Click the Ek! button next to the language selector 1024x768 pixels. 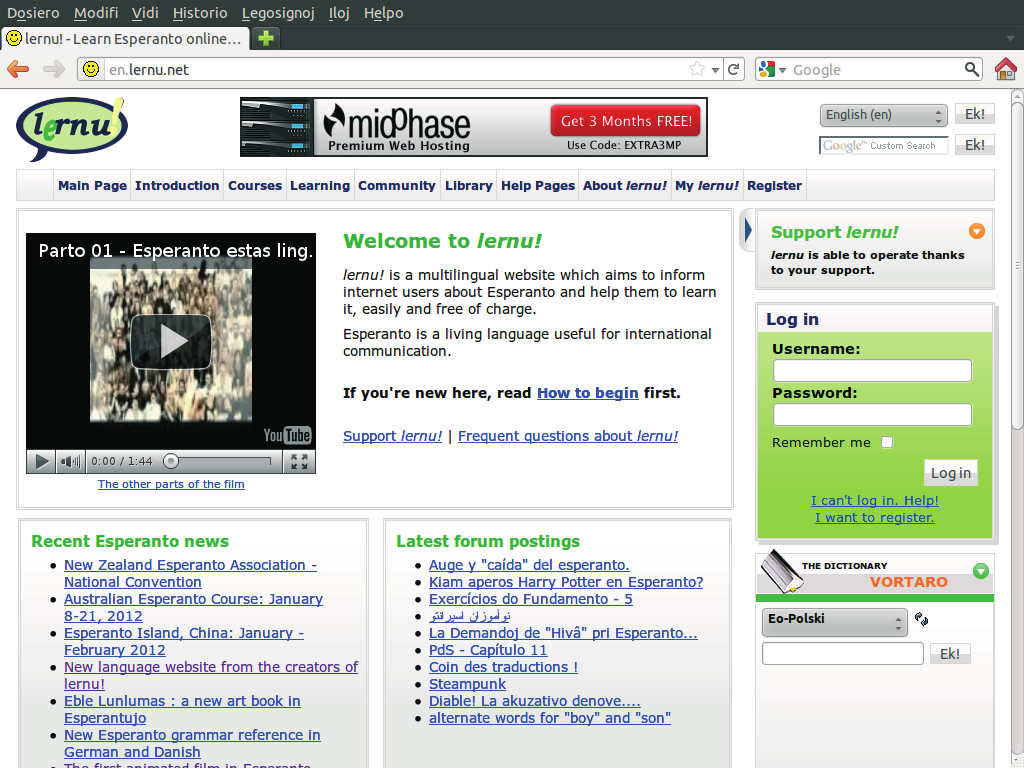974,114
